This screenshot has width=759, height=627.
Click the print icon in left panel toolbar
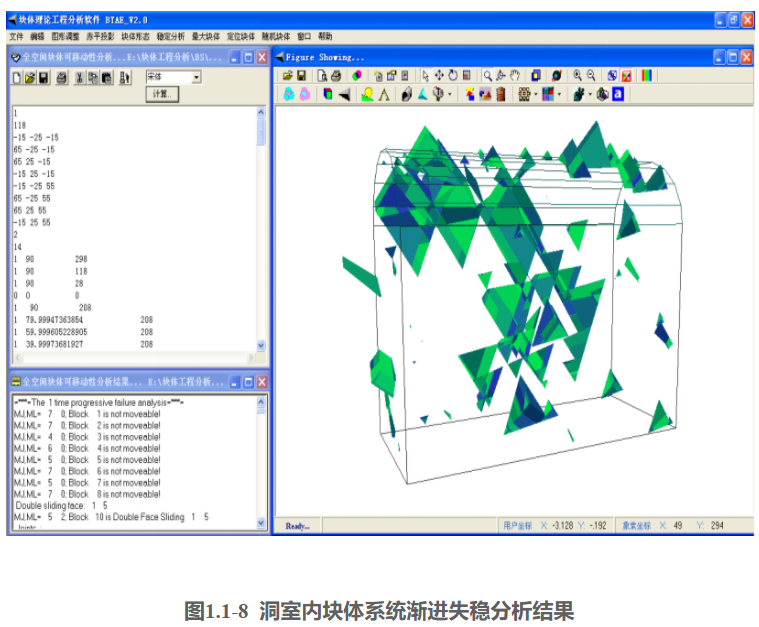point(62,77)
